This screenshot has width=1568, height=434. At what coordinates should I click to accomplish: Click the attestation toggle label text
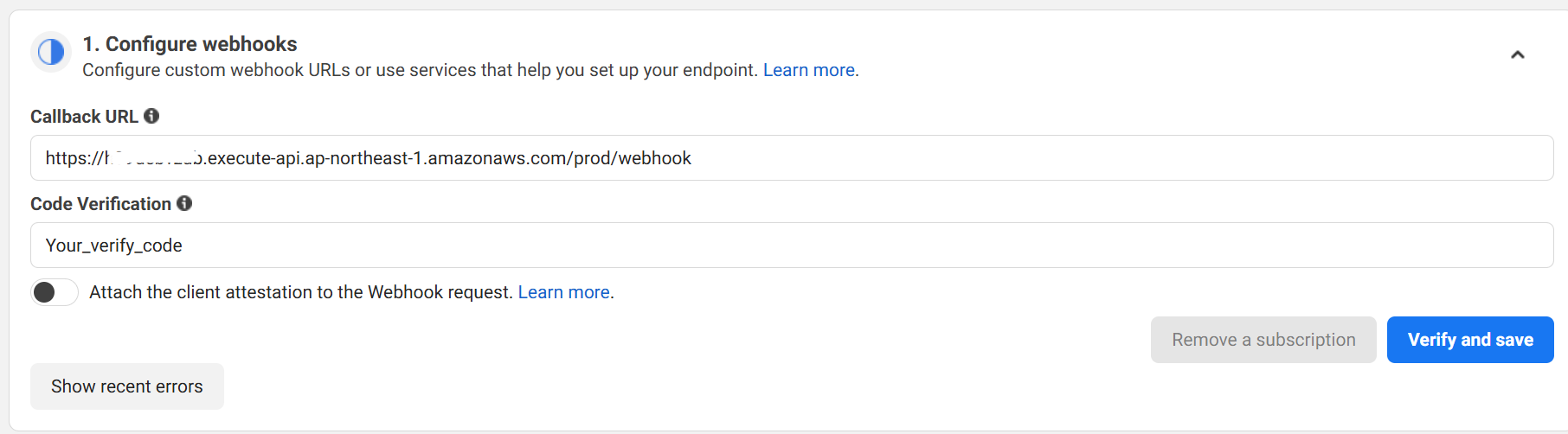pyautogui.click(x=300, y=292)
